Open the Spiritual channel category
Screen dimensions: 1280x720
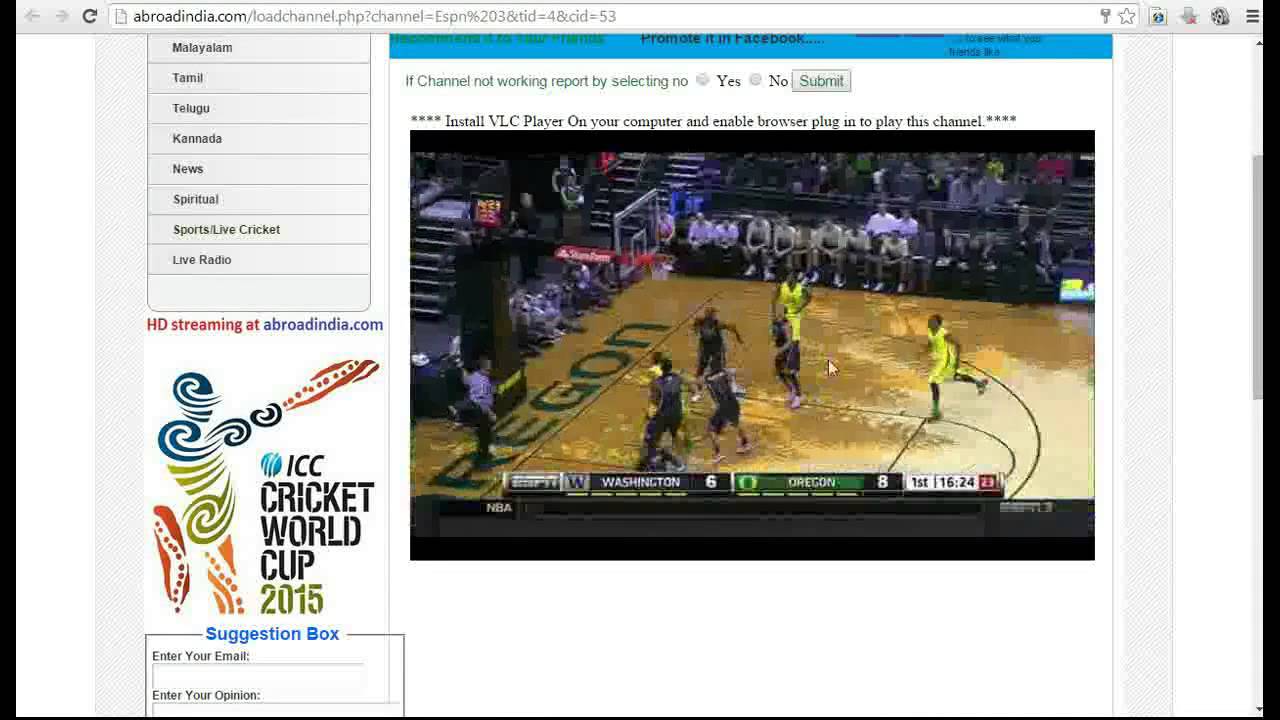click(x=259, y=199)
